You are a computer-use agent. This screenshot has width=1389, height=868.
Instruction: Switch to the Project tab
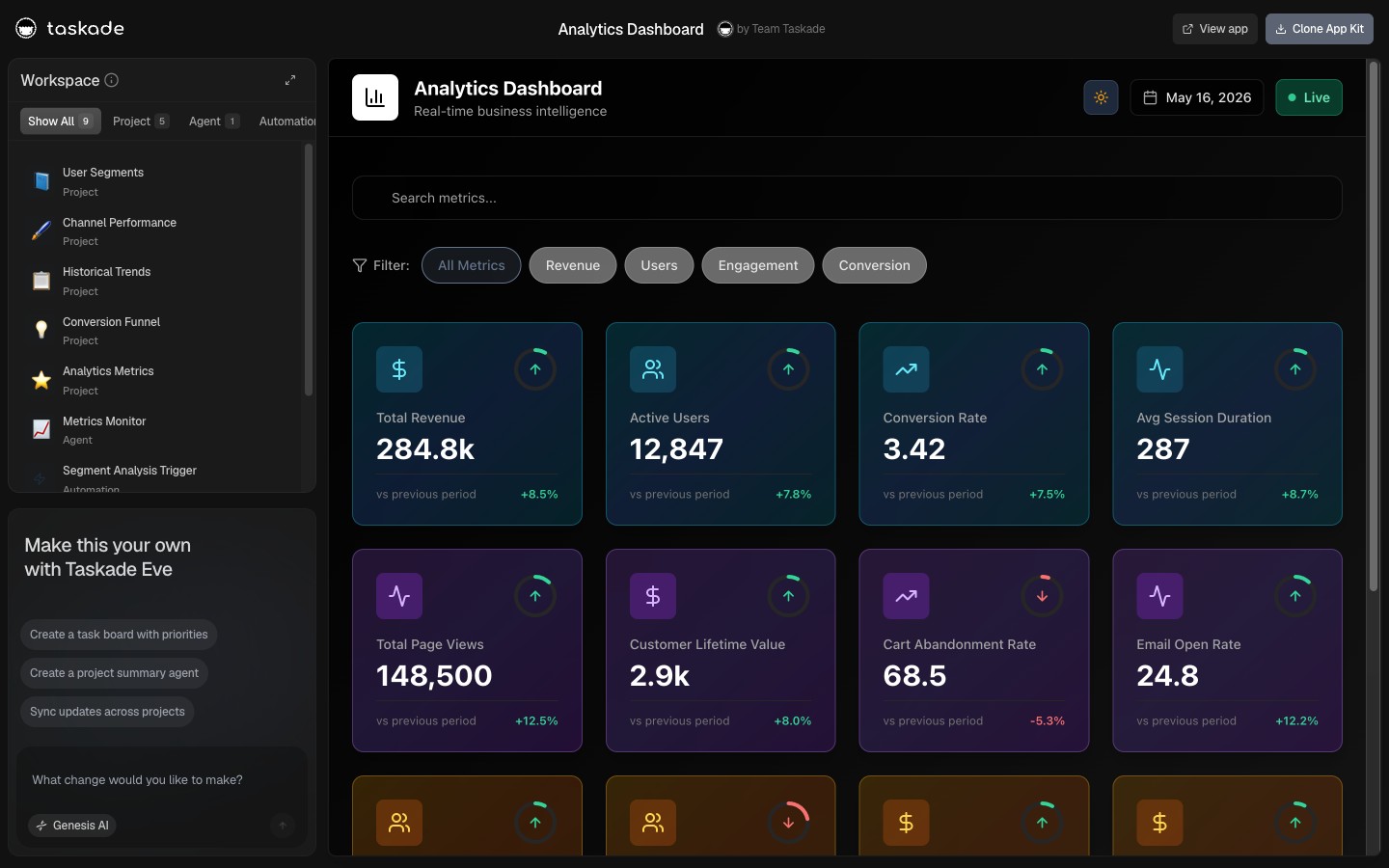(x=141, y=121)
